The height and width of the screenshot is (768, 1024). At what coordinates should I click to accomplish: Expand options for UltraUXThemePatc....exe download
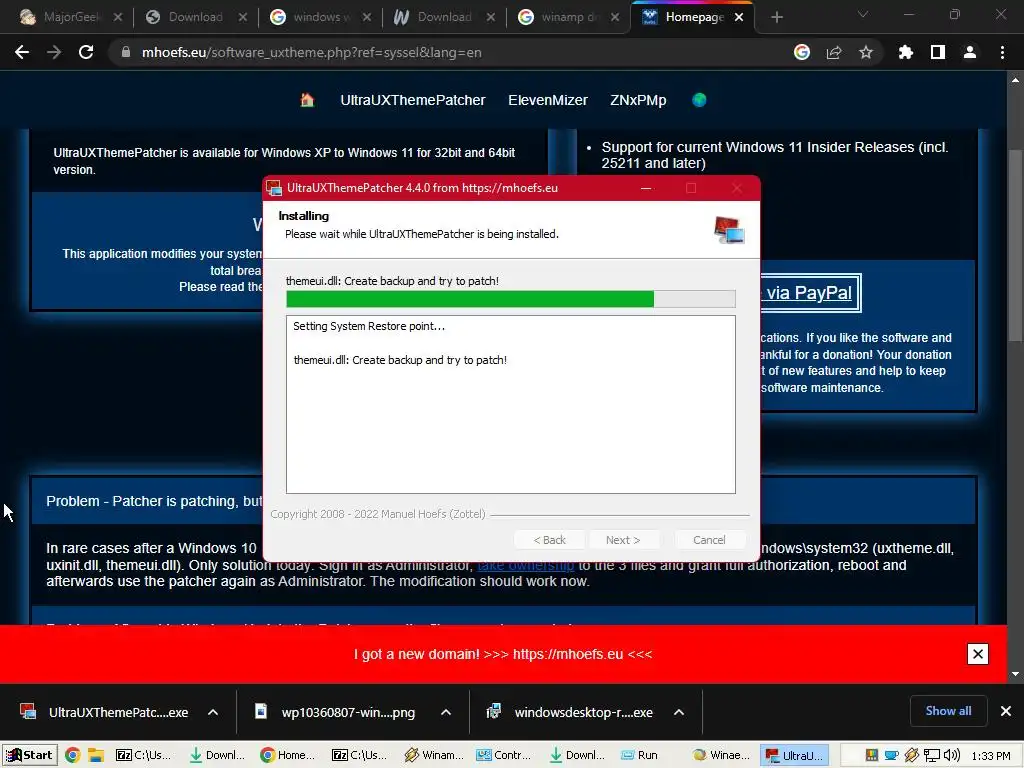(x=213, y=712)
